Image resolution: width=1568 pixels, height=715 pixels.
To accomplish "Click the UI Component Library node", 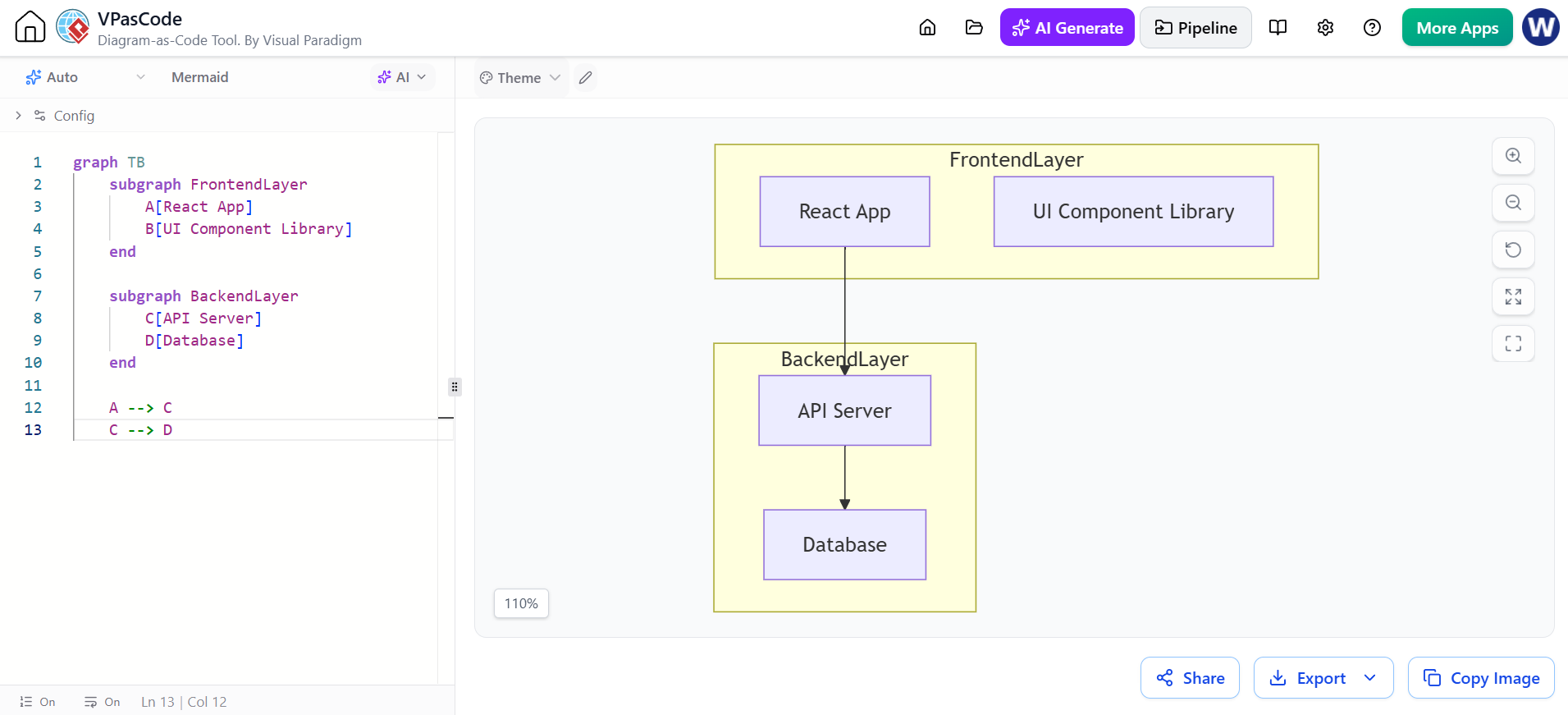I will pyautogui.click(x=1133, y=212).
